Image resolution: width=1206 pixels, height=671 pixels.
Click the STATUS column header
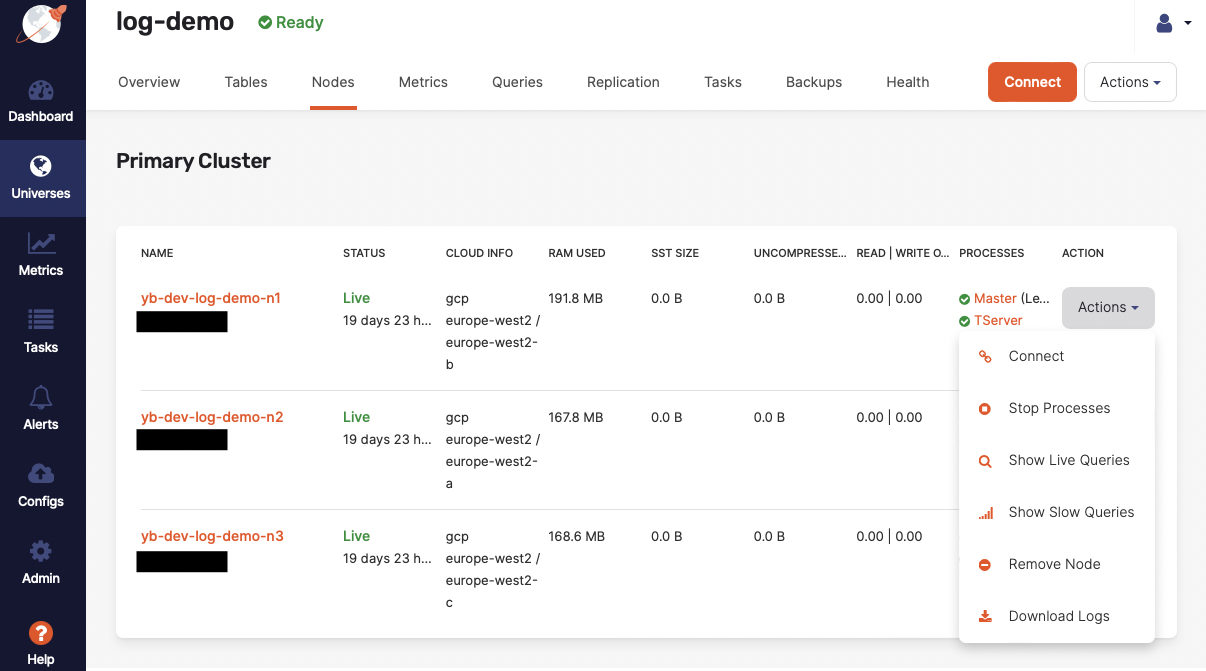tap(364, 253)
